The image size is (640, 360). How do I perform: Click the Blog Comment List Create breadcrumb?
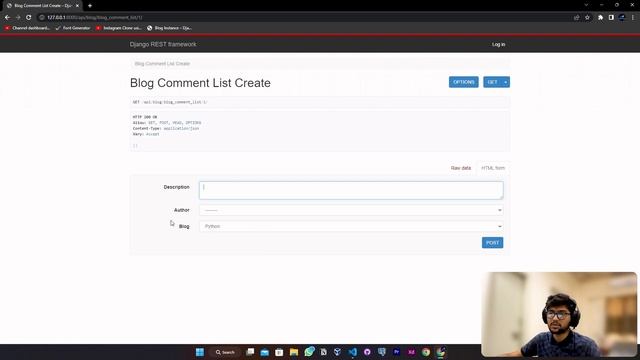162,64
